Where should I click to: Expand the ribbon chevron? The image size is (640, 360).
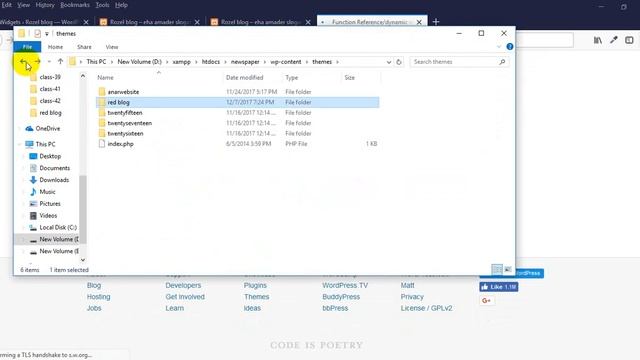[x=499, y=47]
